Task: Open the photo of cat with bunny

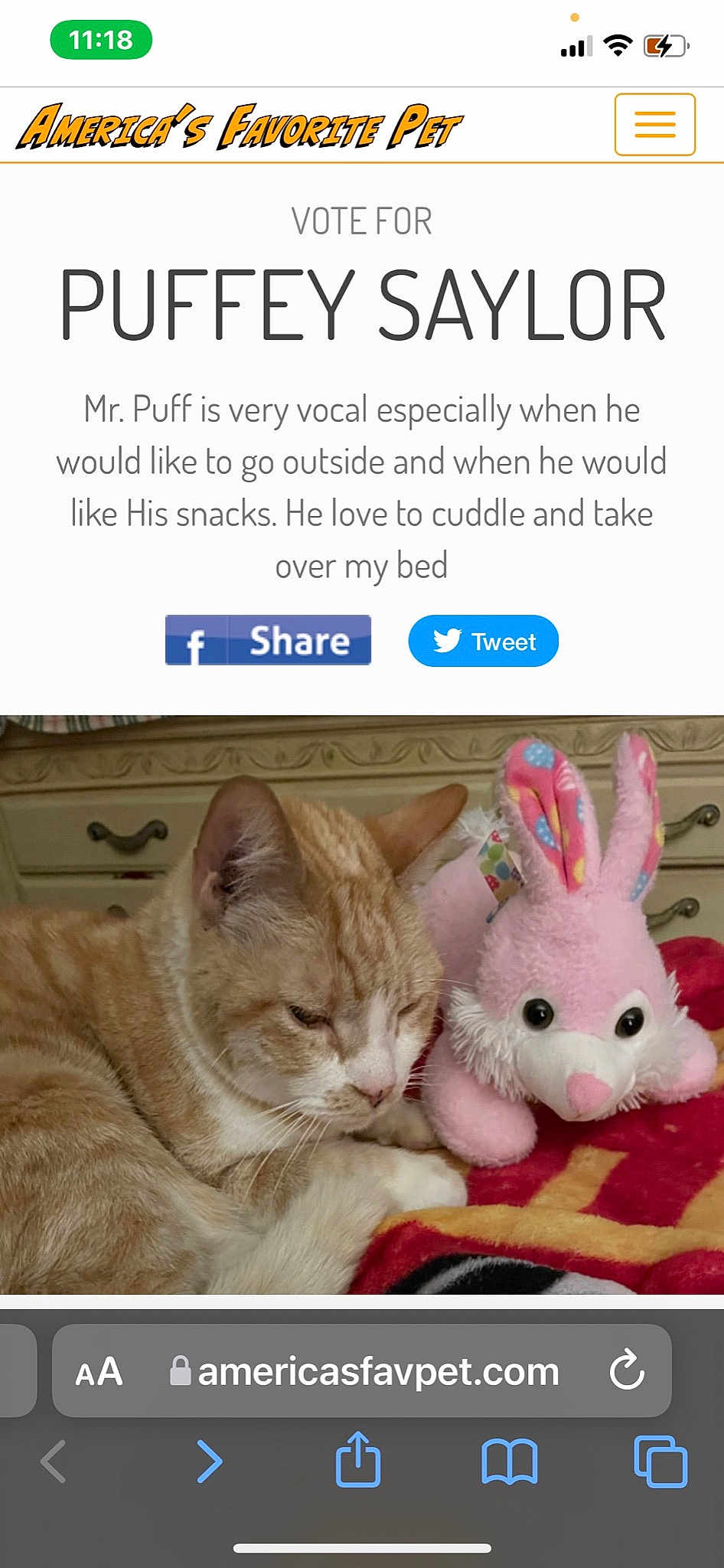Action: [x=362, y=1004]
